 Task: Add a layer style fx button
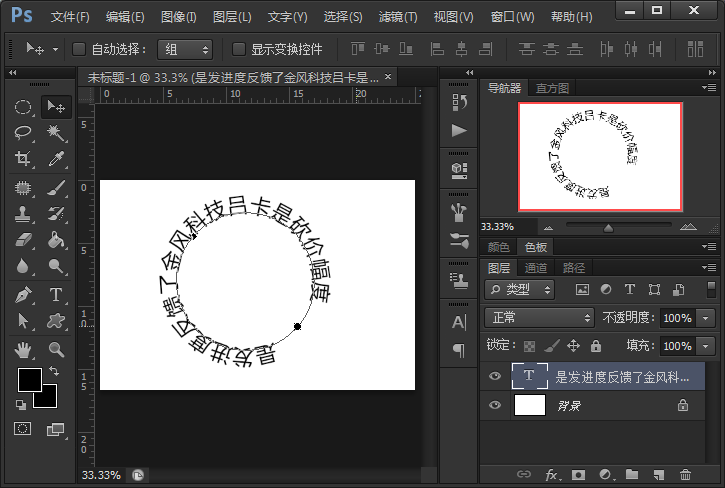553,475
